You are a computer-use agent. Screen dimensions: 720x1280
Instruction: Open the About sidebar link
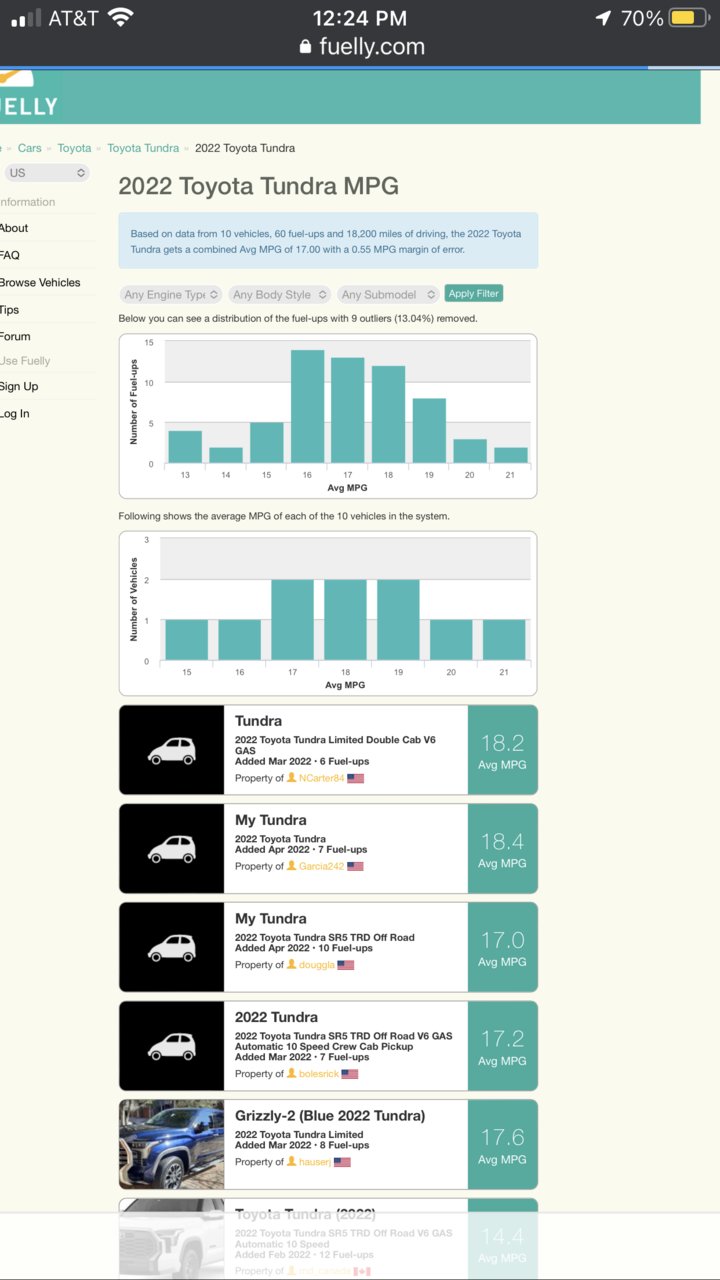tap(14, 228)
